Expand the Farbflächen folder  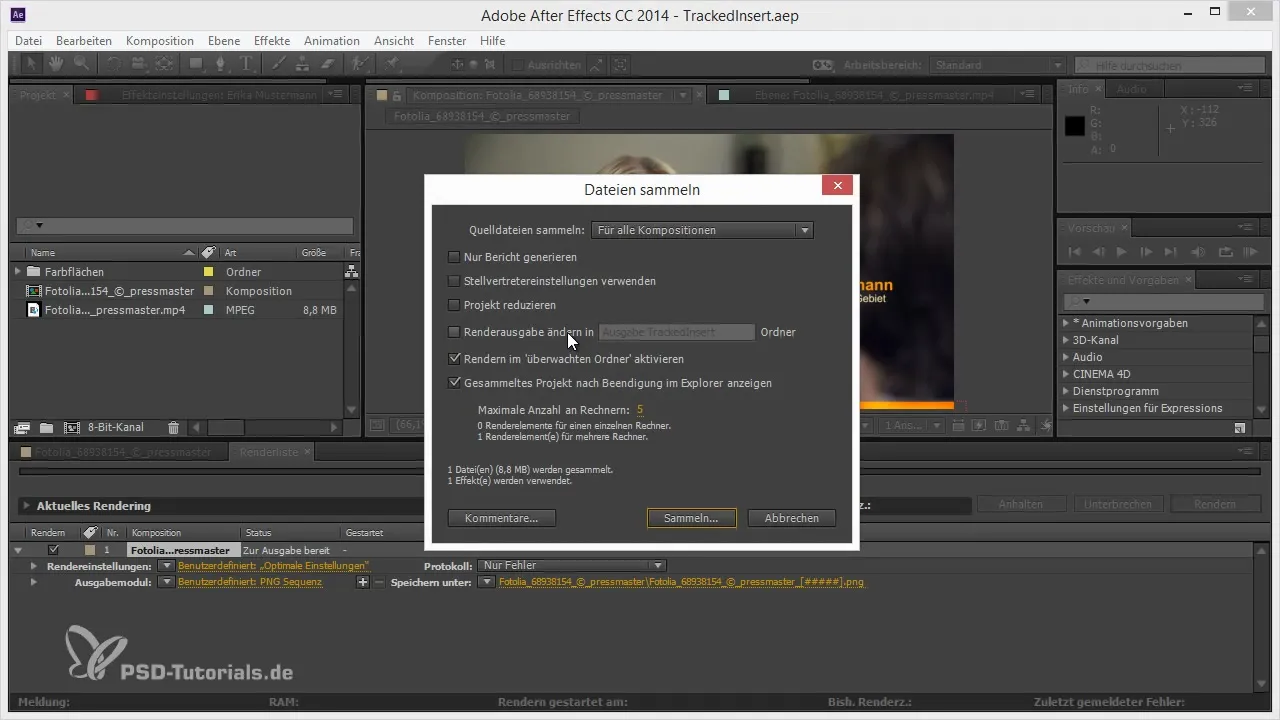[x=18, y=272]
